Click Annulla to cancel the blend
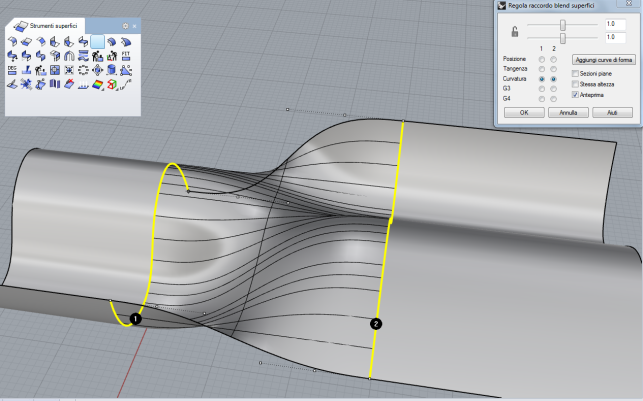The image size is (643, 401). tap(568, 113)
